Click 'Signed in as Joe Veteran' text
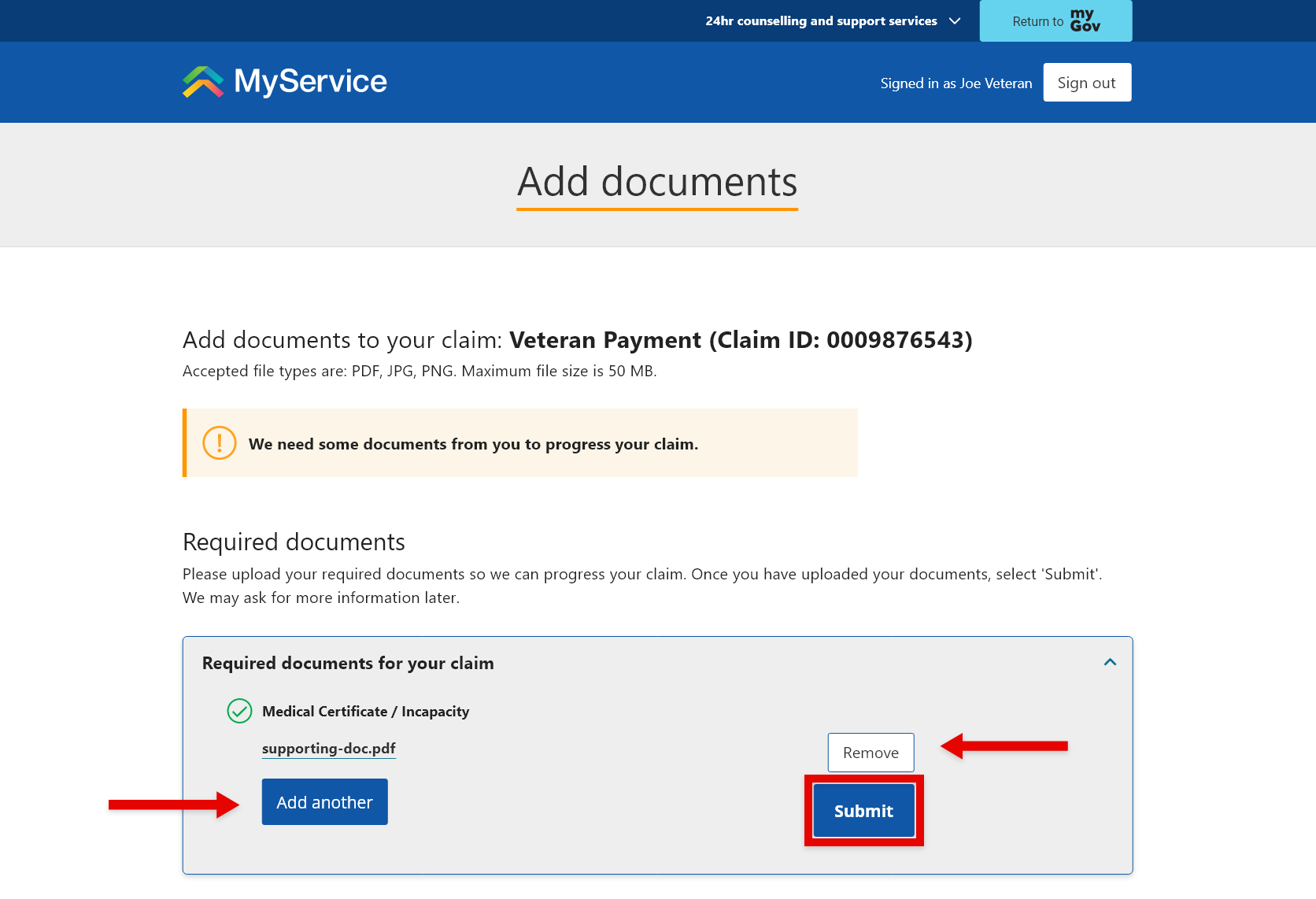Viewport: 1316px width, 899px height. click(956, 83)
